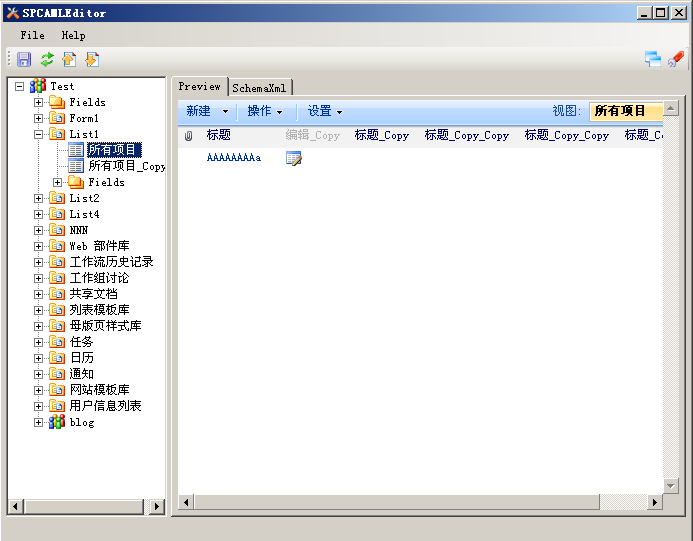Collapse the List1 node

pyautogui.click(x=38, y=134)
